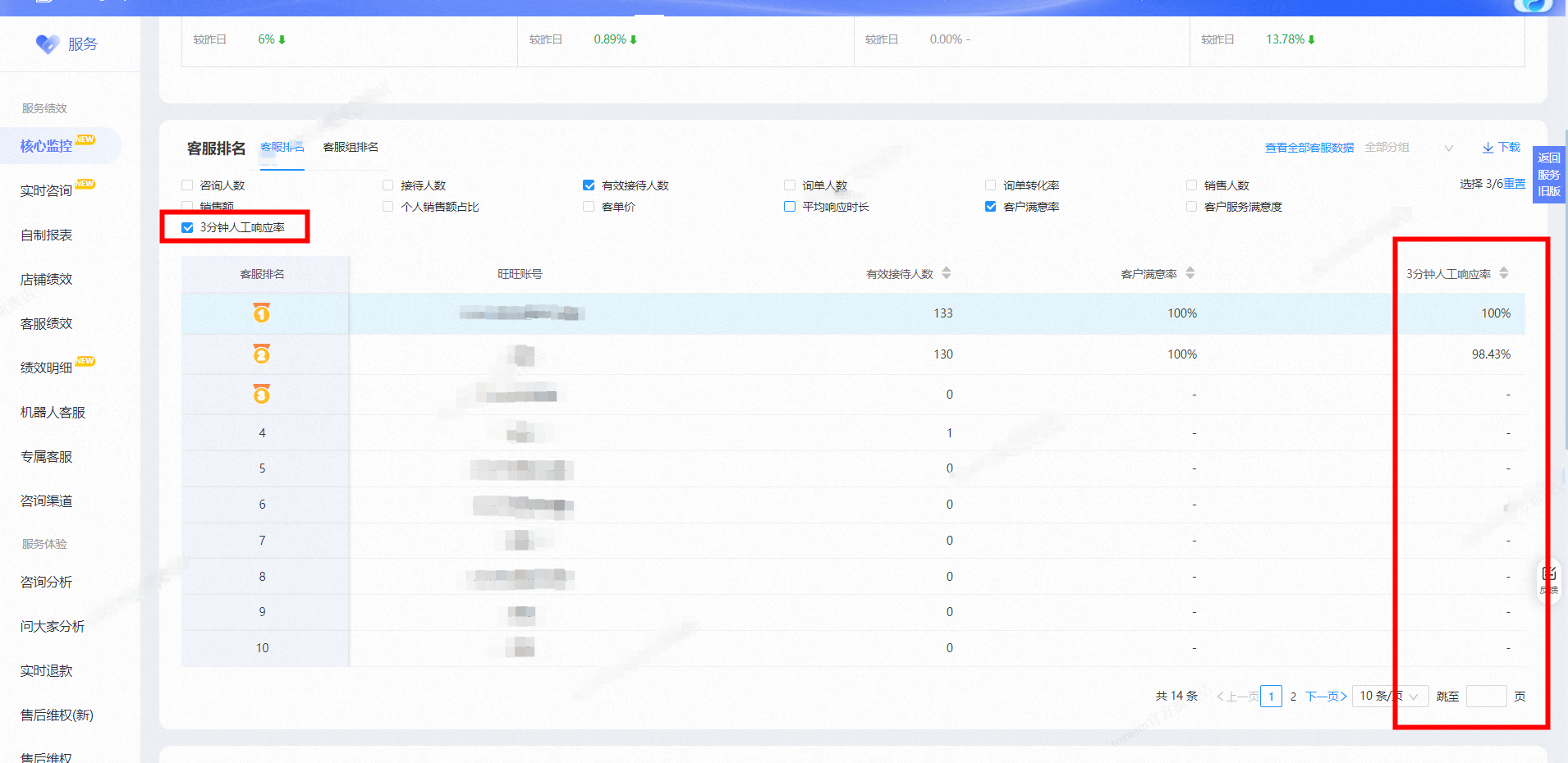Open 店铺绩效 in the sidebar

click(x=47, y=279)
